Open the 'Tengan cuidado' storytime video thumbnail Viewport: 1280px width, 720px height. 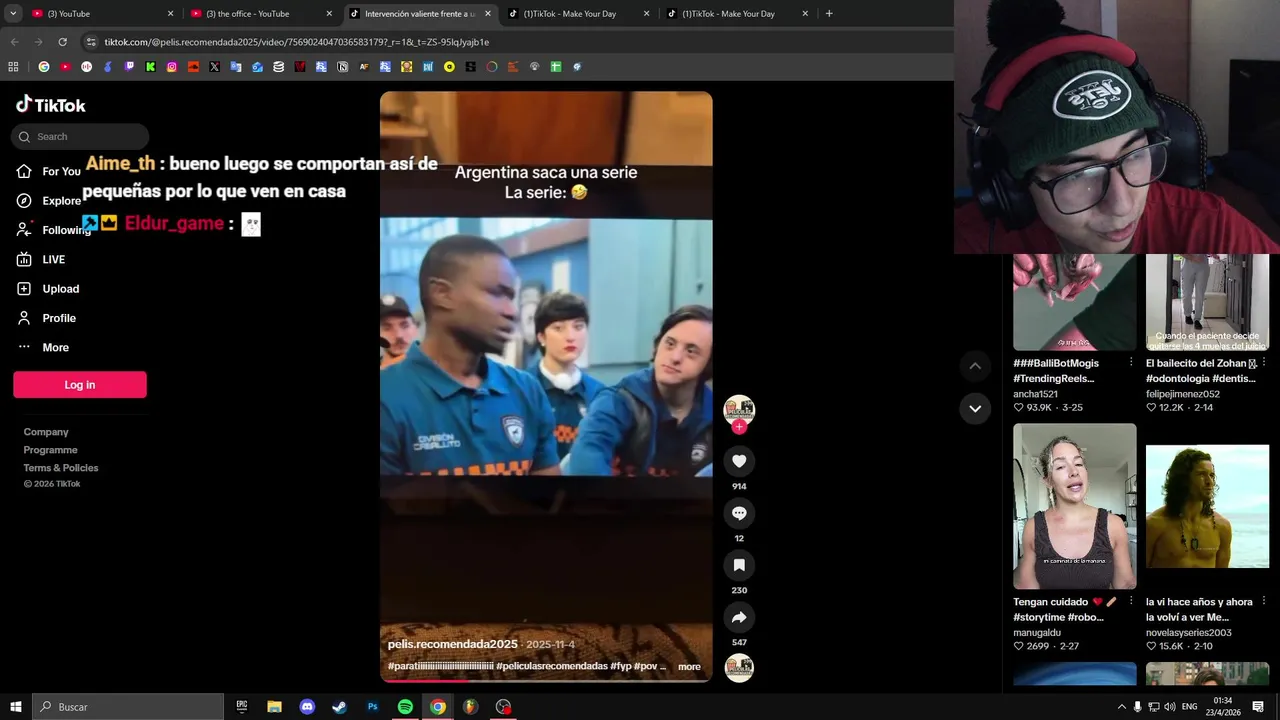[x=1075, y=506]
